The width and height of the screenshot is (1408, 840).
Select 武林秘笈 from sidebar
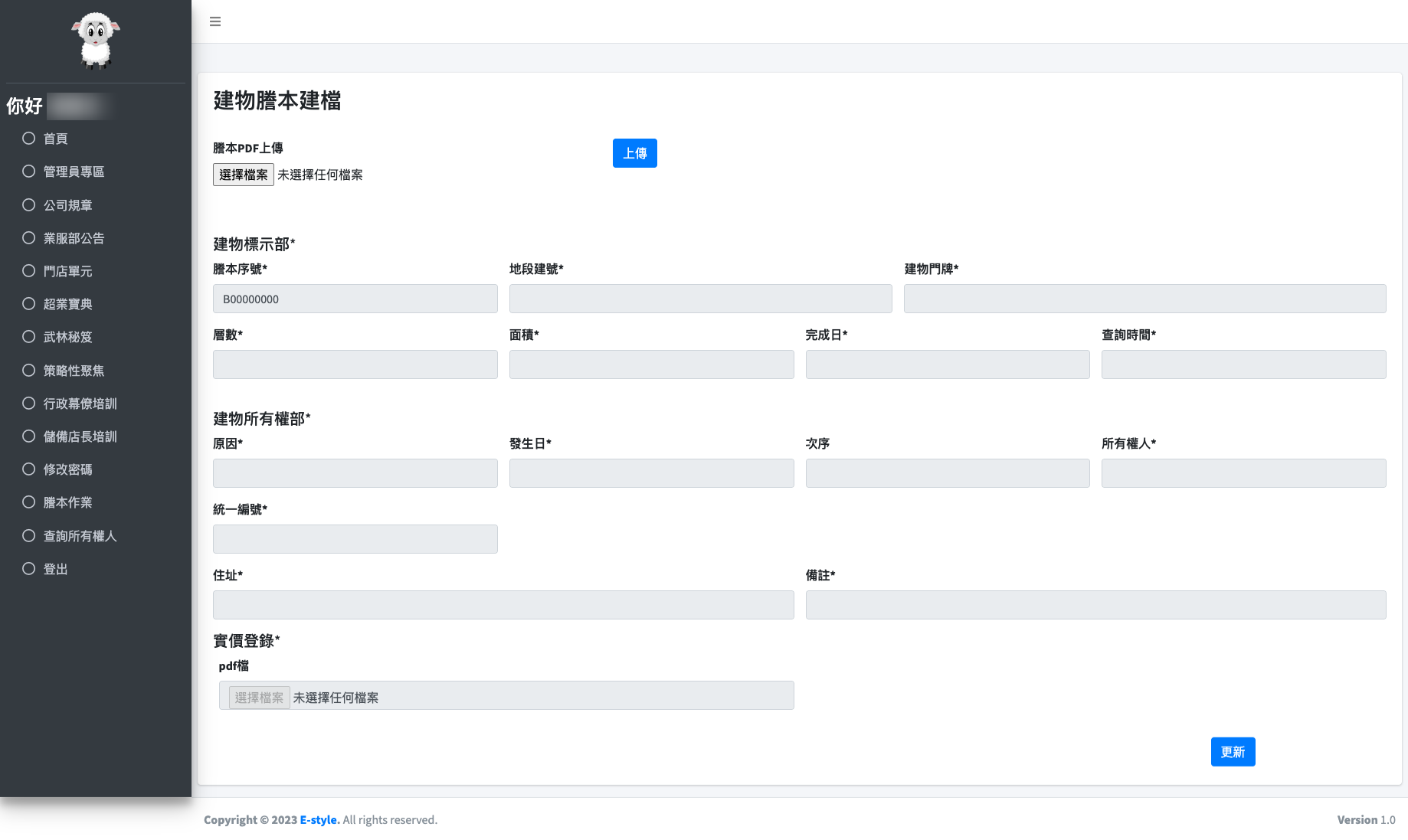click(67, 337)
